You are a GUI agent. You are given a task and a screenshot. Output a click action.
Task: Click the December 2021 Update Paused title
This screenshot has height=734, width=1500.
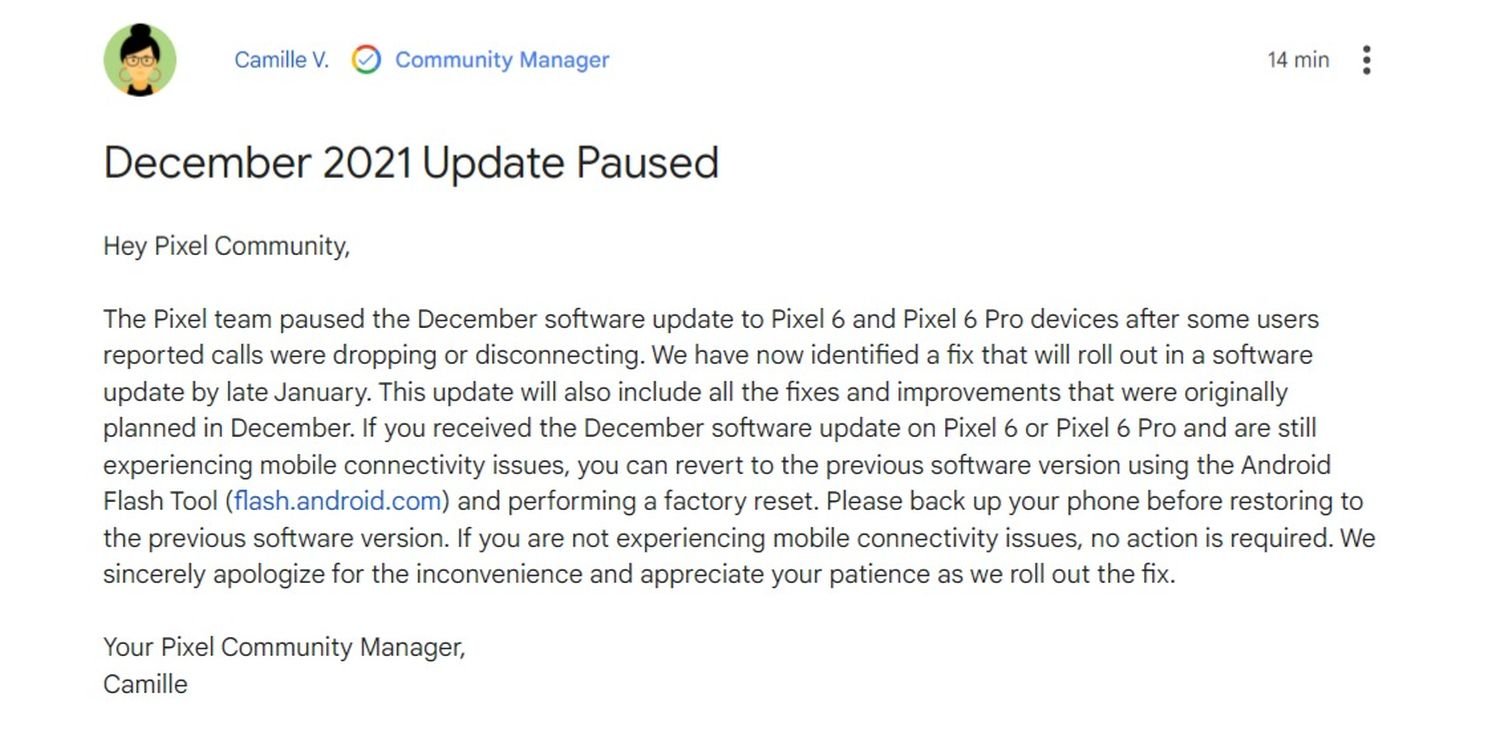(x=411, y=163)
